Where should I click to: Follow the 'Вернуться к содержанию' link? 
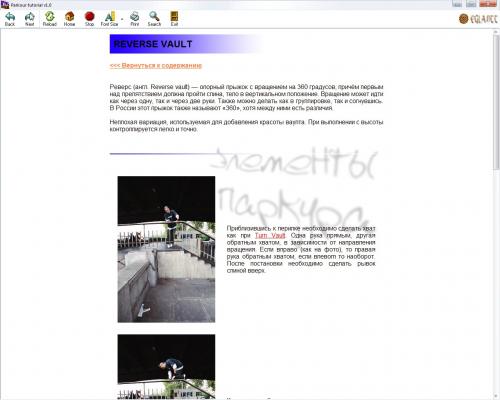pyautogui.click(x=156, y=65)
